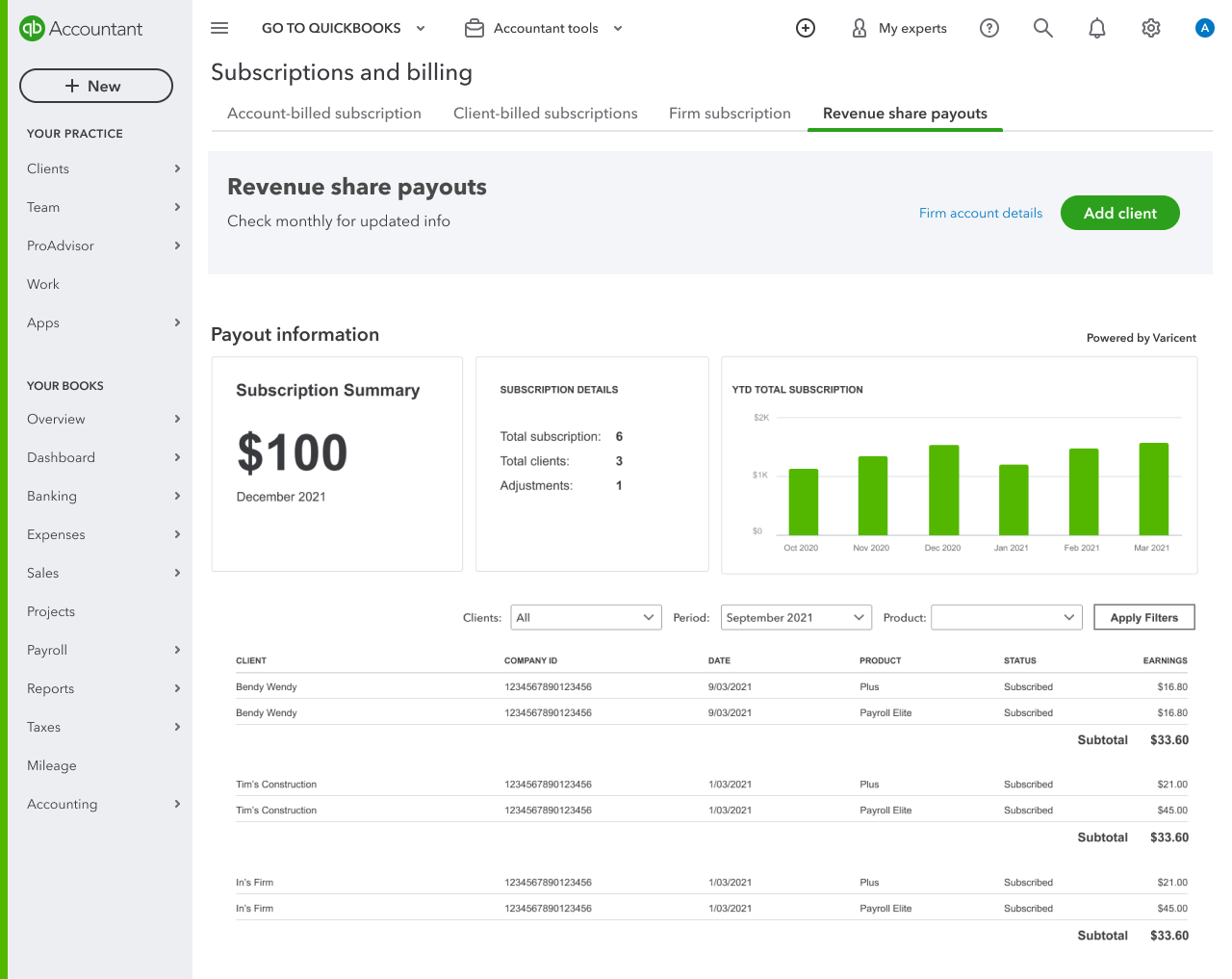Click the Powered by Varicent text

pos(1142,338)
